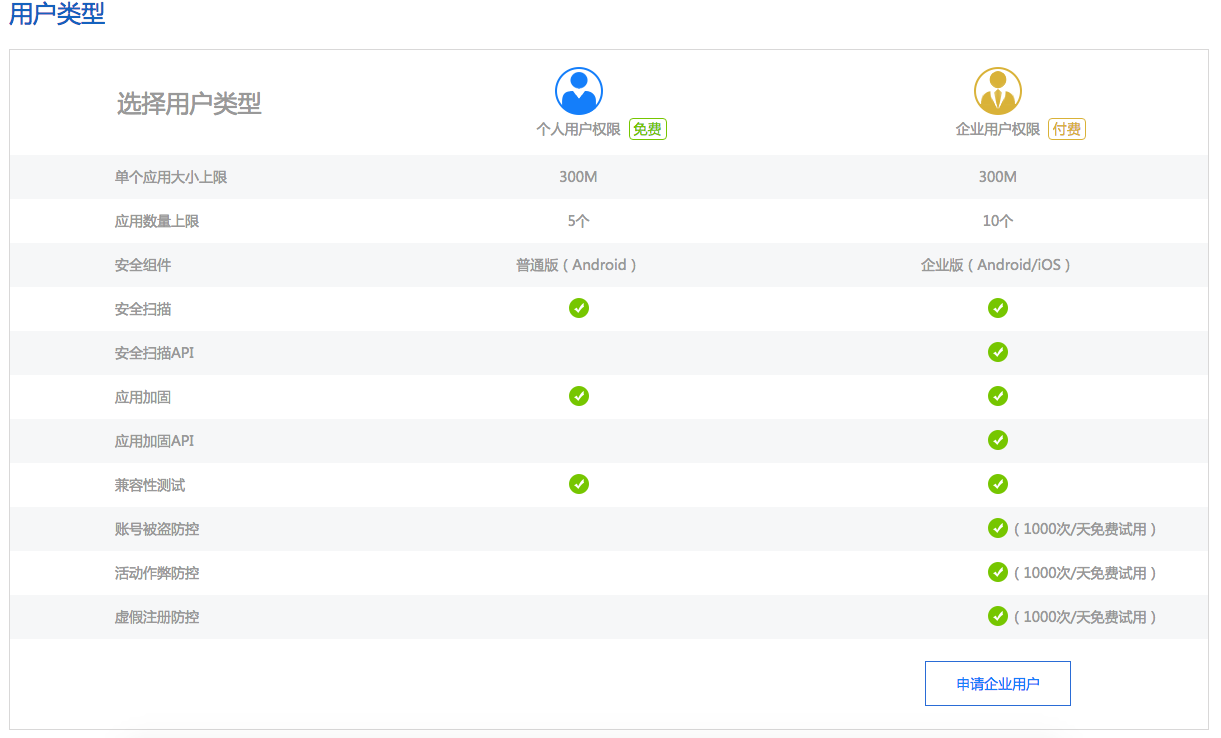Click the orange 付费 badge

[x=1066, y=129]
